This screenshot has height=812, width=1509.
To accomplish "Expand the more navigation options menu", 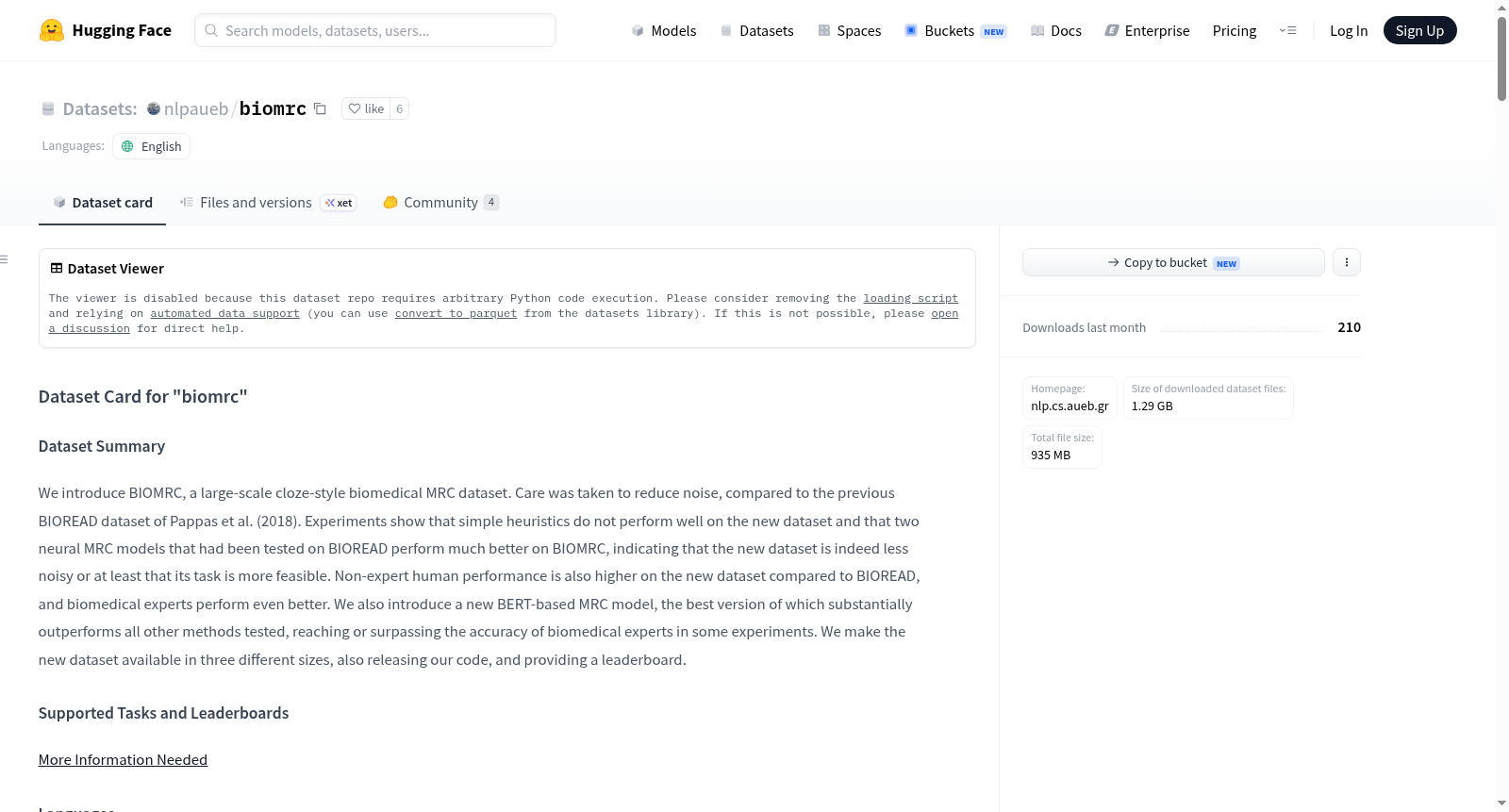I will [1287, 30].
